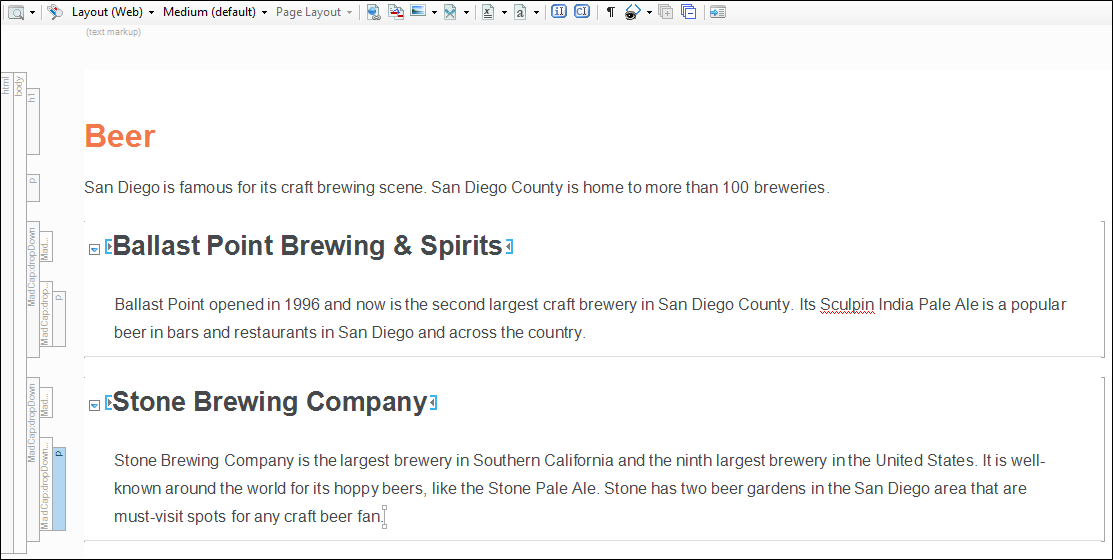Click the misspelled word Sculpin

point(847,305)
